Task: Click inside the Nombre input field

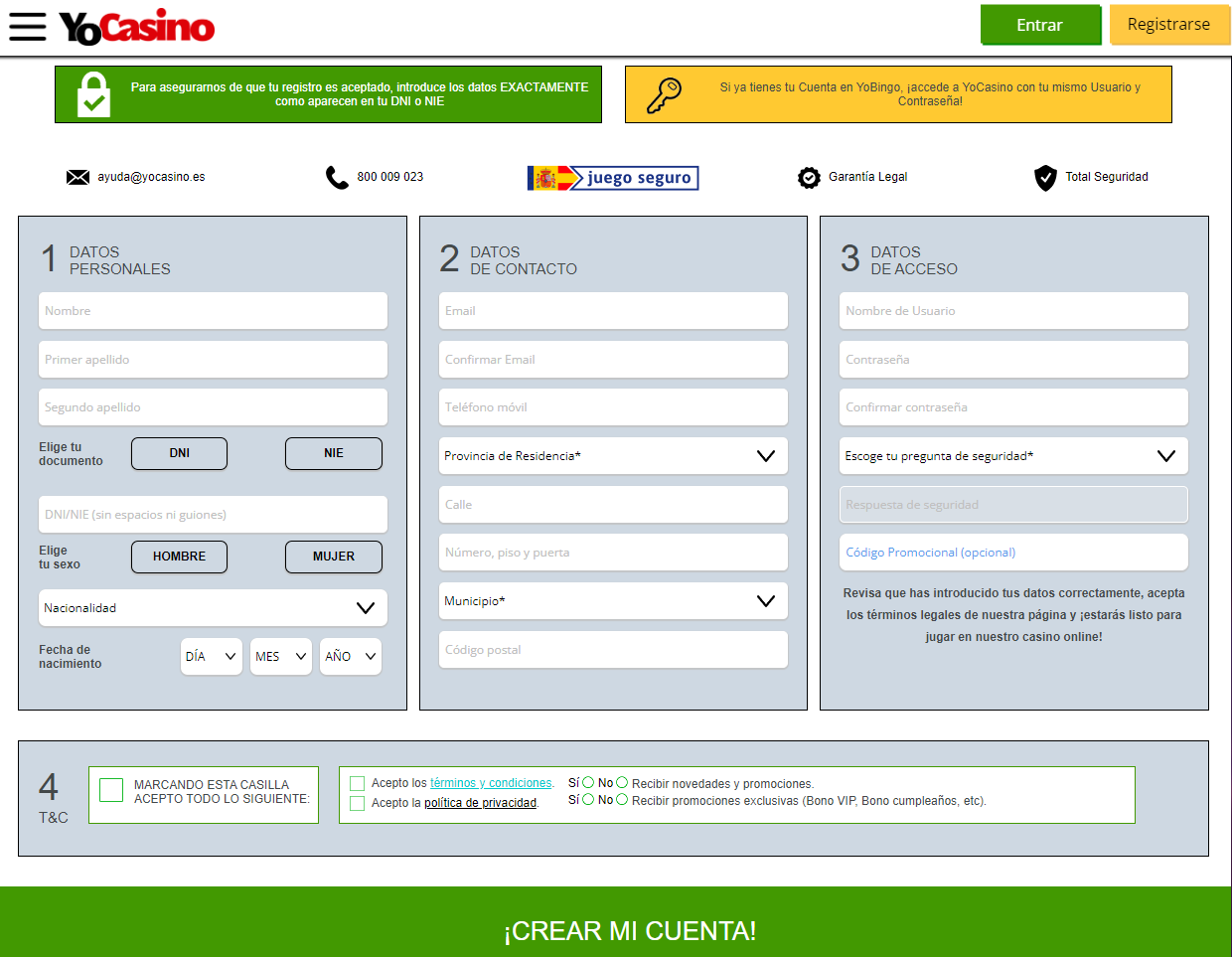Action: coord(213,310)
